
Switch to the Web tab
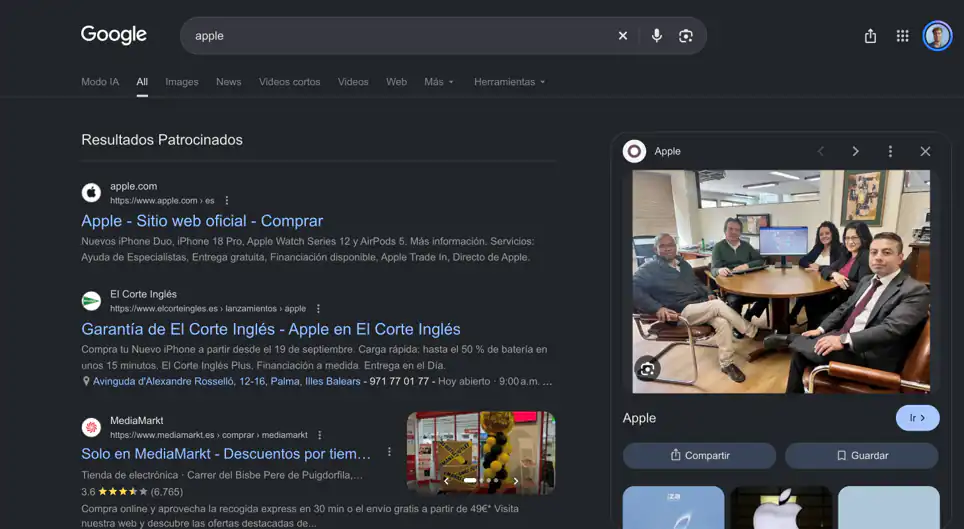coord(397,82)
